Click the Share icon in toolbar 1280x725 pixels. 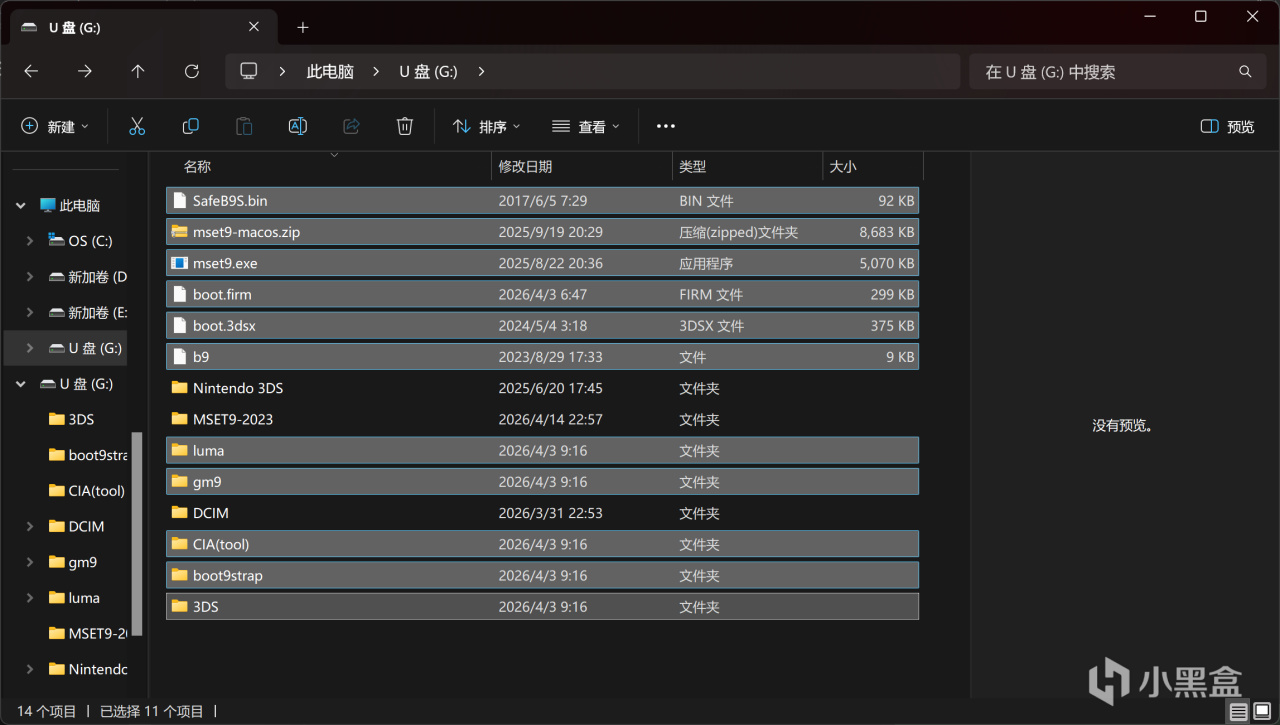tap(351, 126)
